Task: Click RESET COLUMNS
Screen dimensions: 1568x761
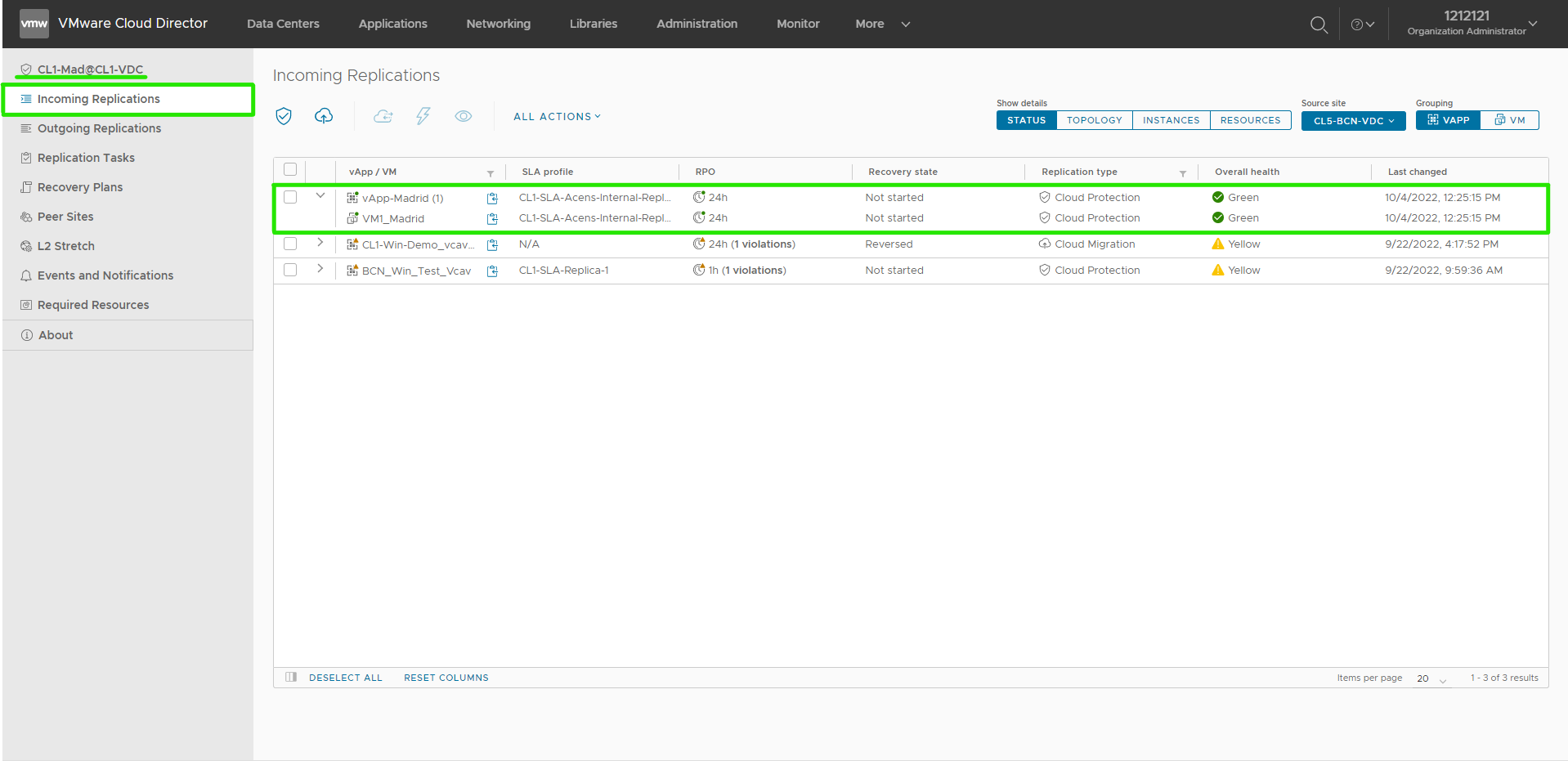Action: (x=446, y=678)
